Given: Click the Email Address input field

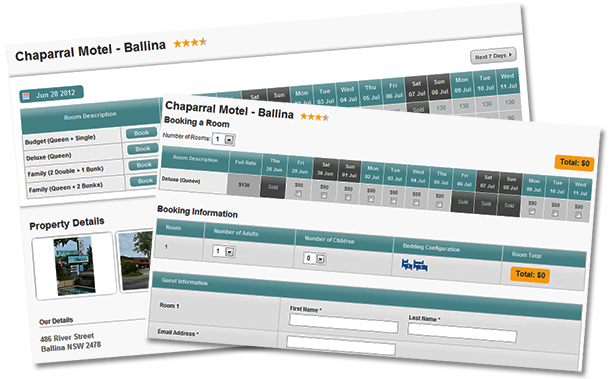Looking at the screenshot, I should [x=341, y=346].
